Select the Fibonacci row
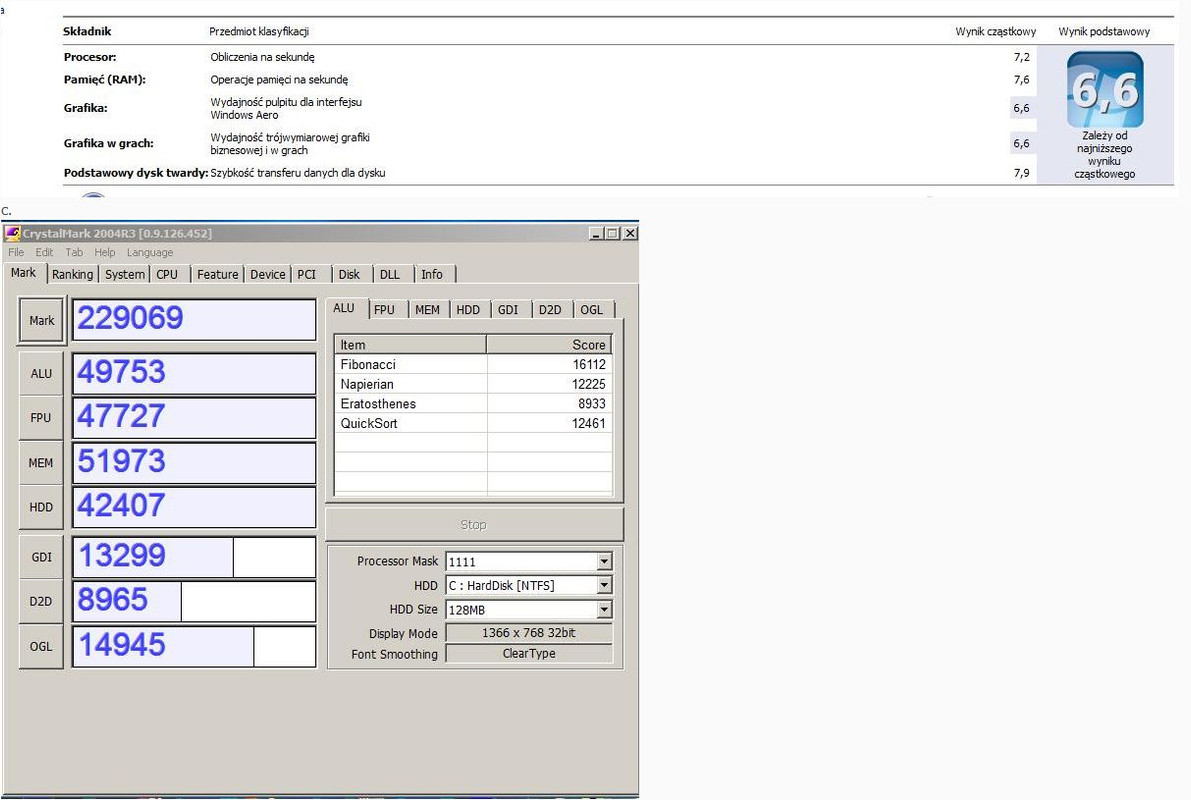The width and height of the screenshot is (1191, 800). click(x=473, y=365)
